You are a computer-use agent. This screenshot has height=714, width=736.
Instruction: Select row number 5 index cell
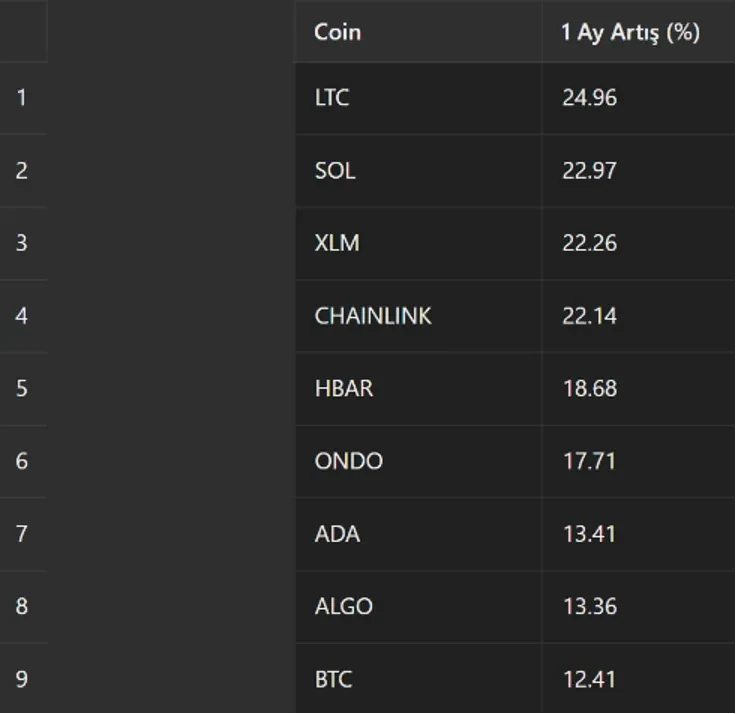(x=23, y=389)
